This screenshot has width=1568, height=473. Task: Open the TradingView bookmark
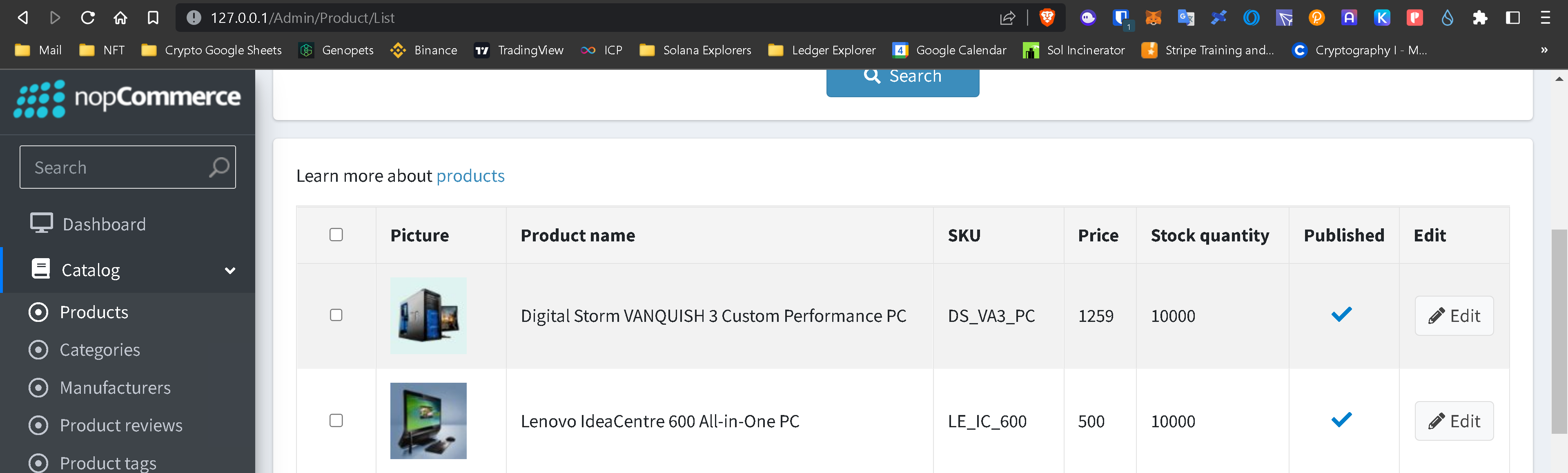[519, 50]
